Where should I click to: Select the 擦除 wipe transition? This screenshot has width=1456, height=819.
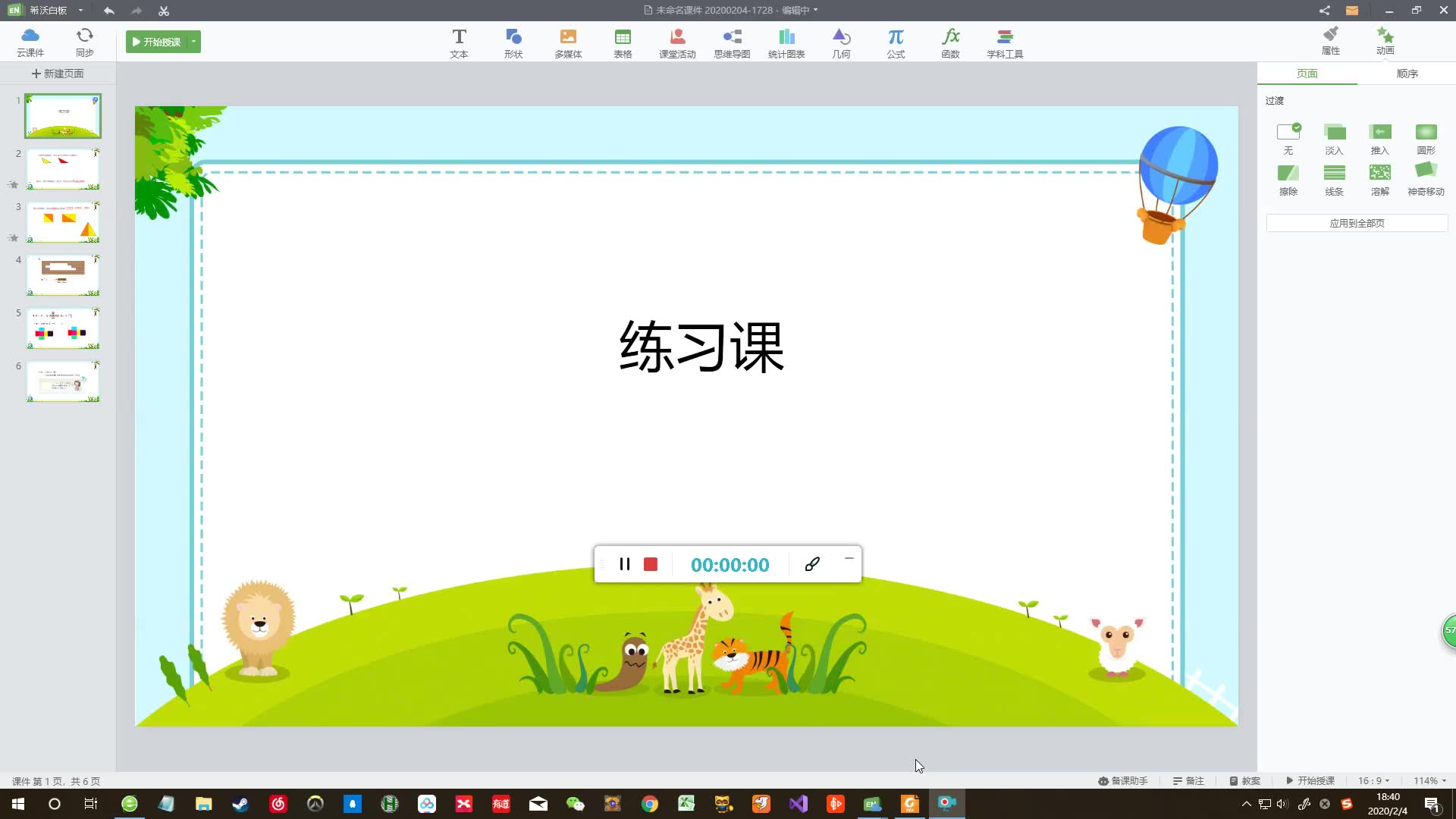(x=1288, y=180)
